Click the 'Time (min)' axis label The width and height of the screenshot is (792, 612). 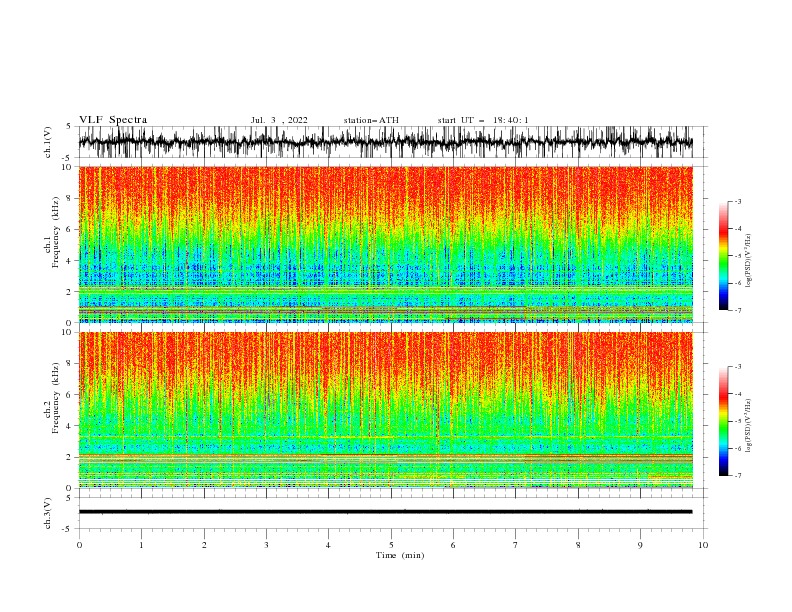point(400,555)
